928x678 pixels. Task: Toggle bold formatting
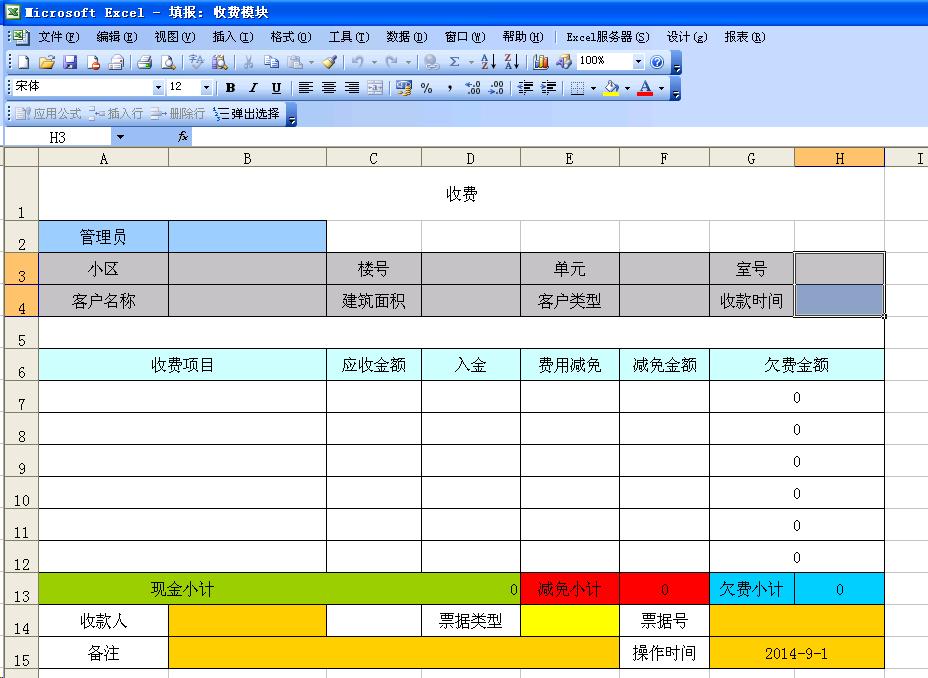(230, 88)
